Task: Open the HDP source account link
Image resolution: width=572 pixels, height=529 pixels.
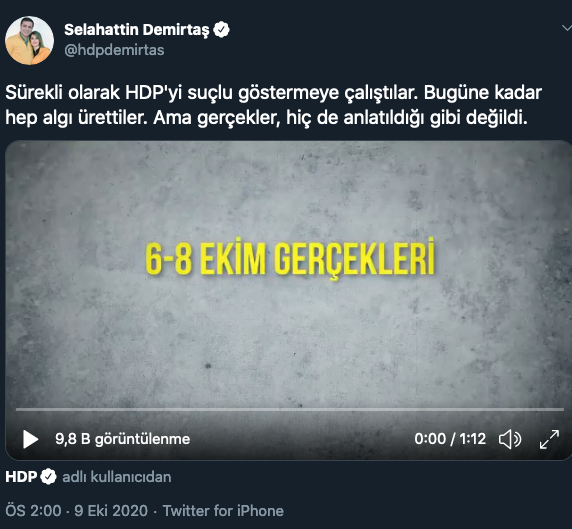Action: point(21,477)
